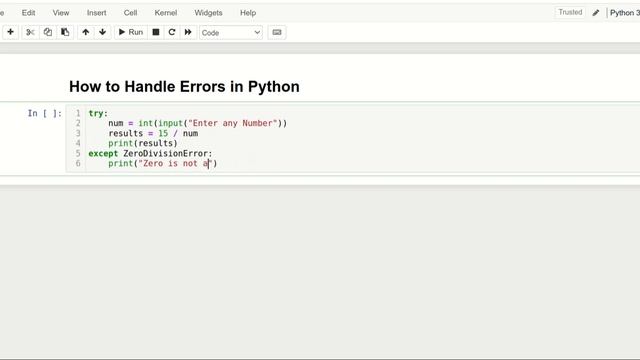Move selected cell down arrow

(102, 32)
